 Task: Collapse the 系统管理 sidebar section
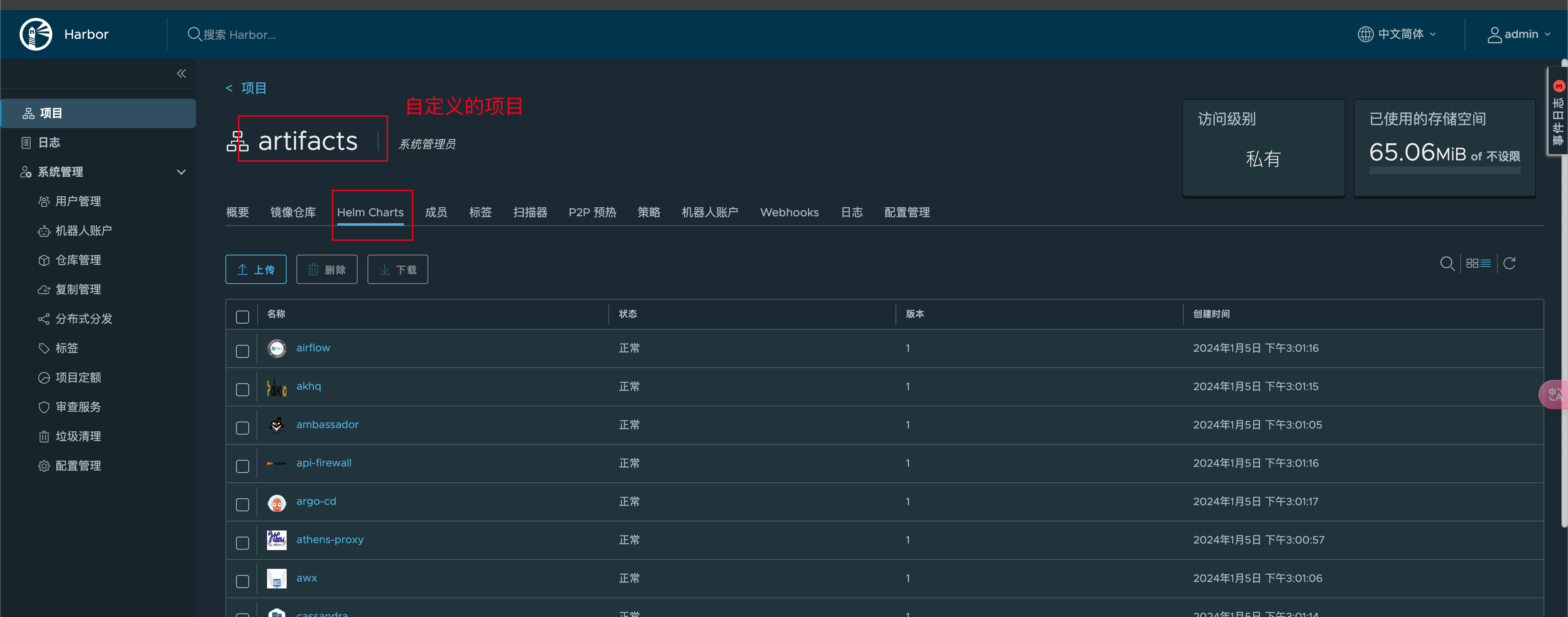point(181,172)
